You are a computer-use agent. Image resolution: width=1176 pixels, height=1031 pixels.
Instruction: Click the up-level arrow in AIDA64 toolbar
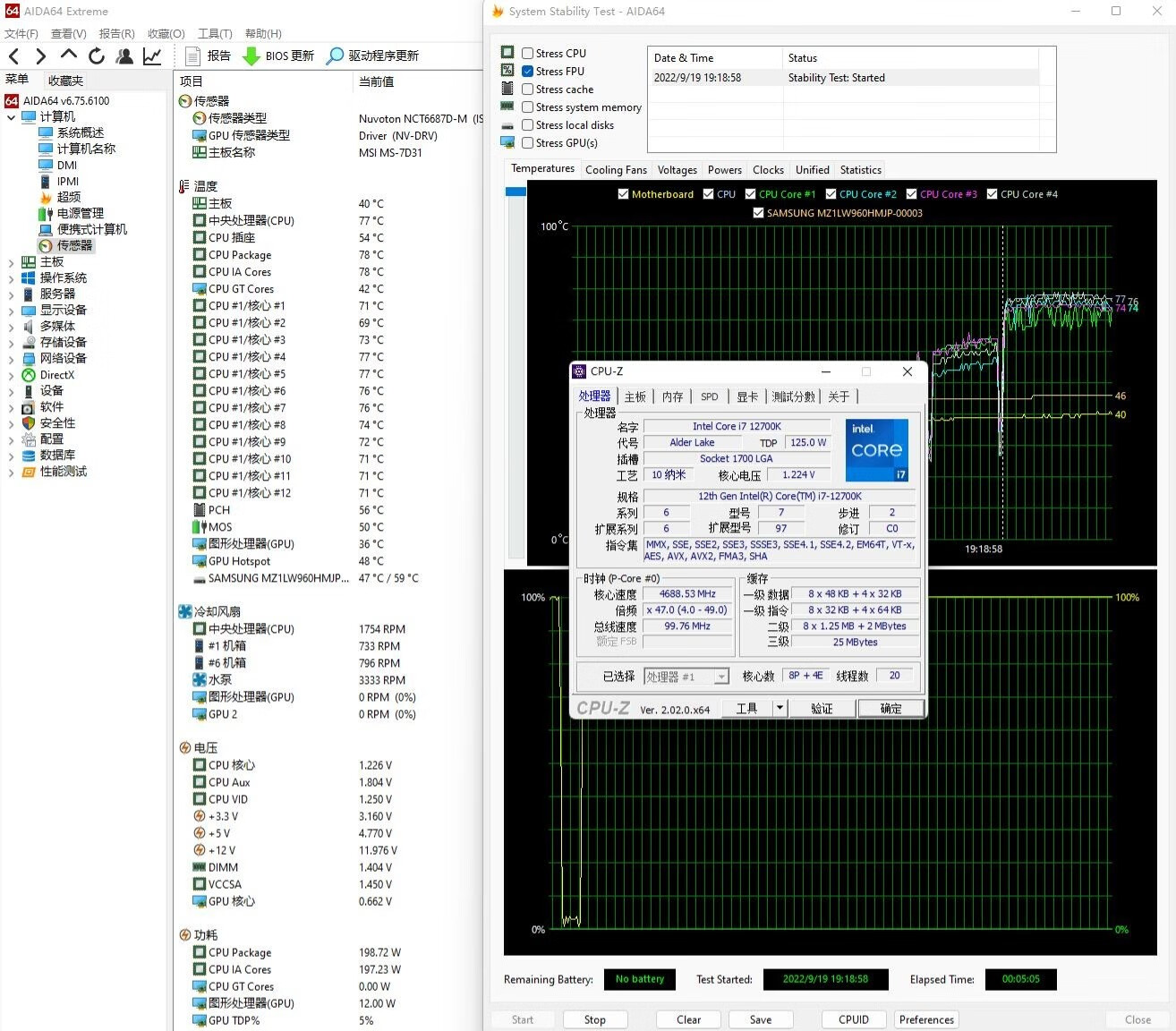[x=69, y=55]
